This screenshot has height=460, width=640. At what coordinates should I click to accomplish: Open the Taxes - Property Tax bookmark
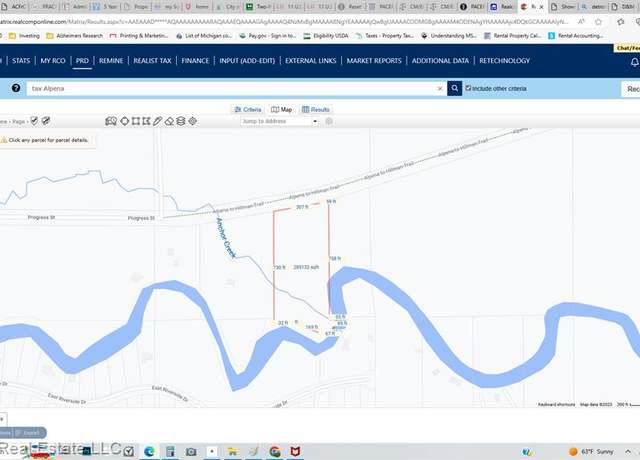coord(385,36)
